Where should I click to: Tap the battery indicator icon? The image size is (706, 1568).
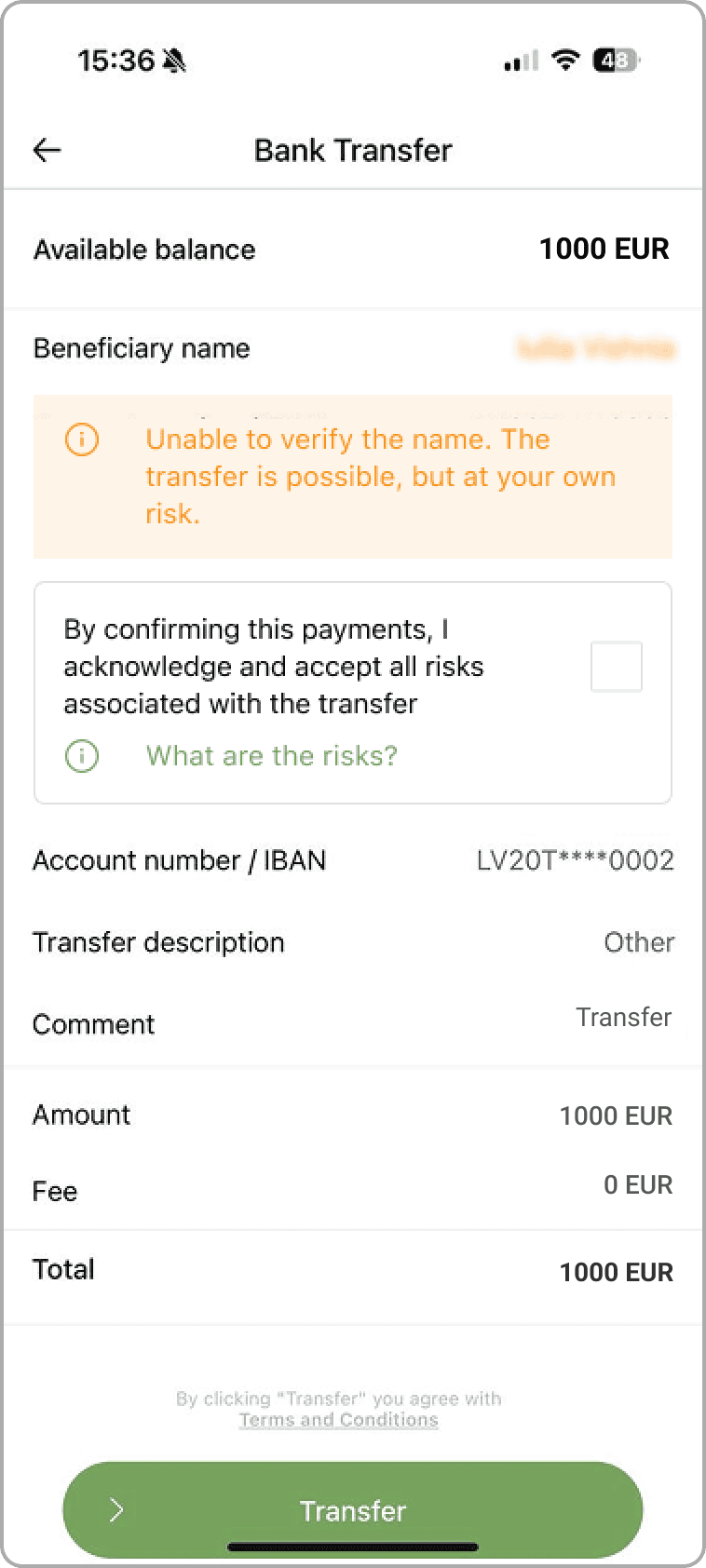(616, 61)
